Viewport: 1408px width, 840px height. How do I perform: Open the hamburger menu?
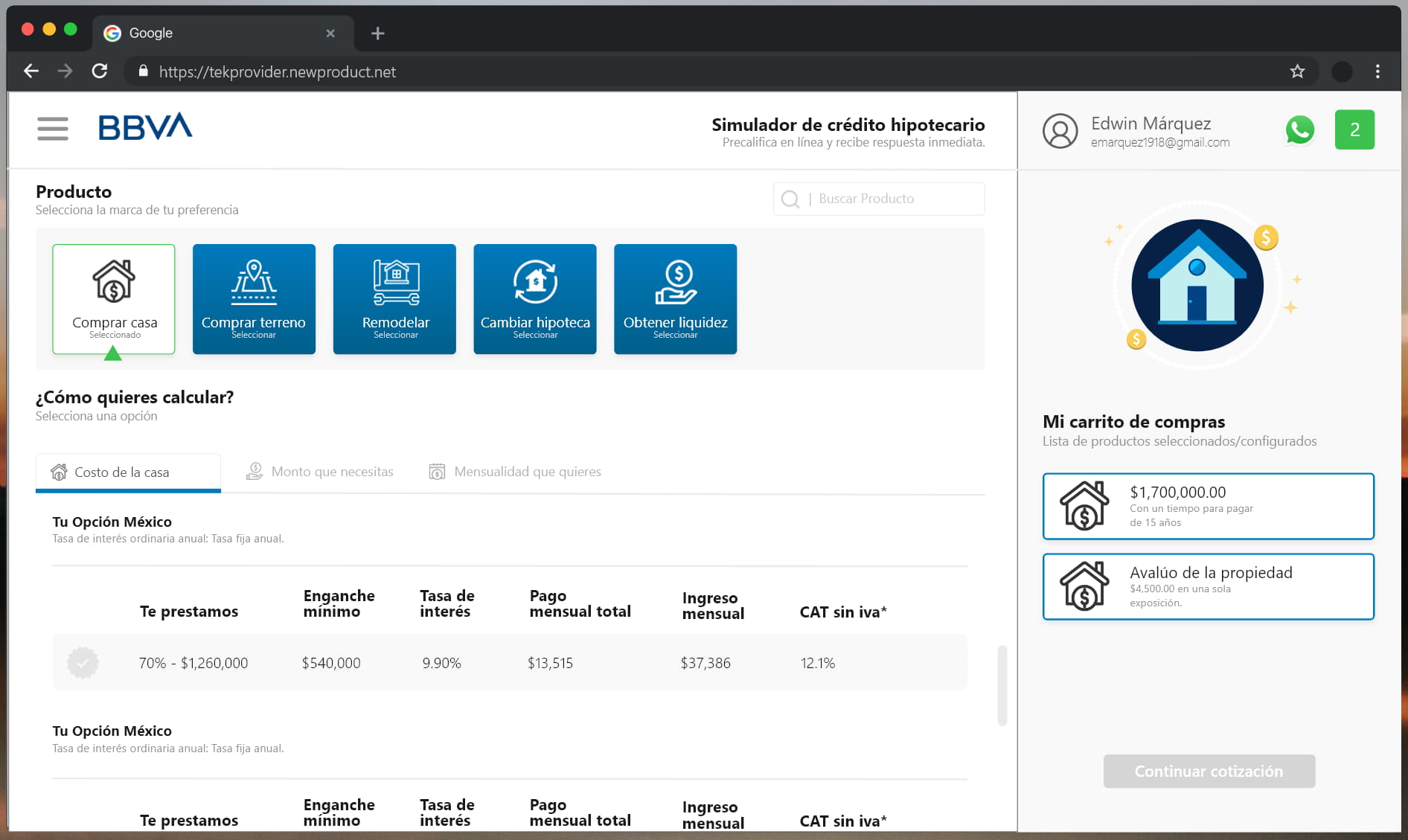(x=53, y=129)
